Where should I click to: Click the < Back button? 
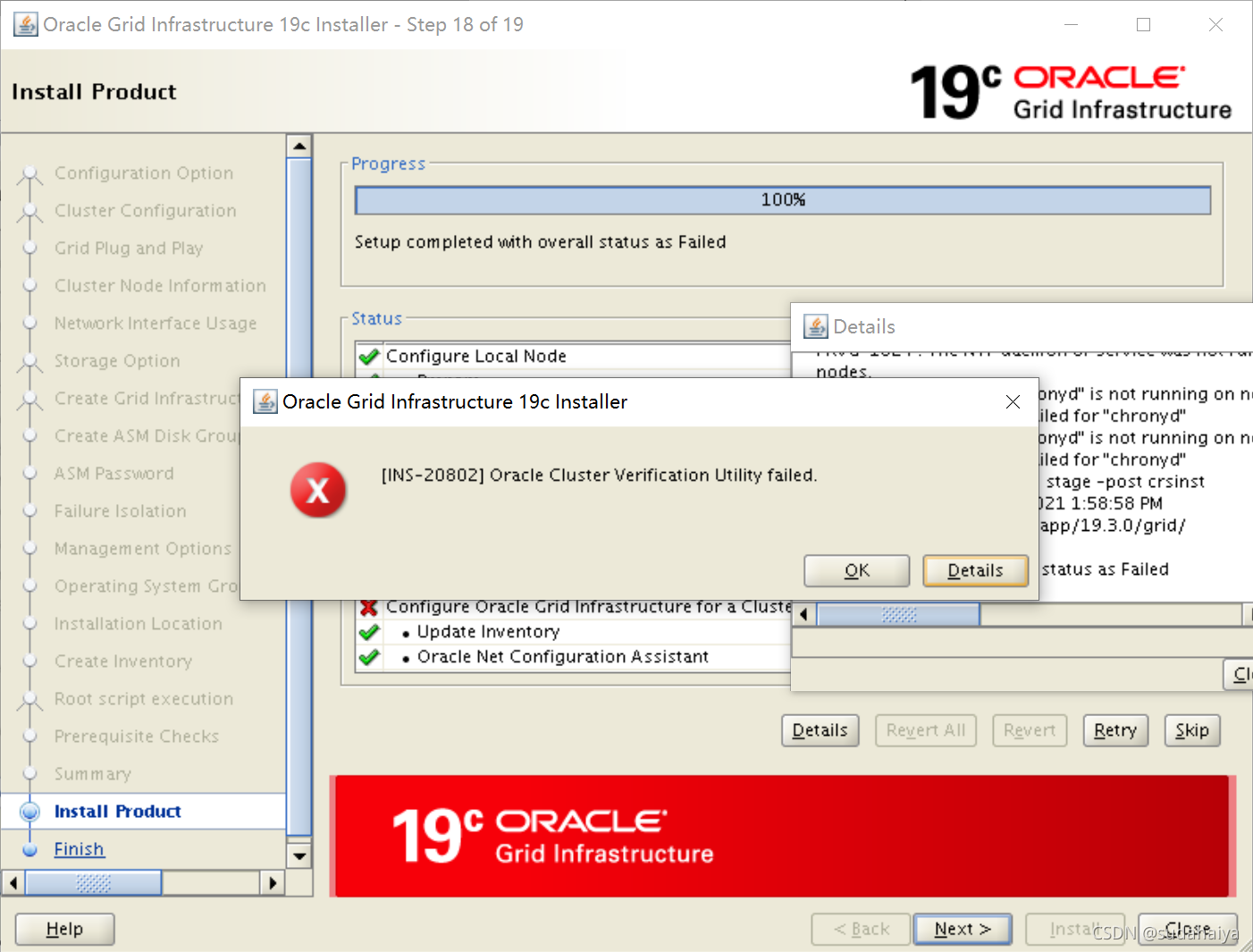coord(861,929)
